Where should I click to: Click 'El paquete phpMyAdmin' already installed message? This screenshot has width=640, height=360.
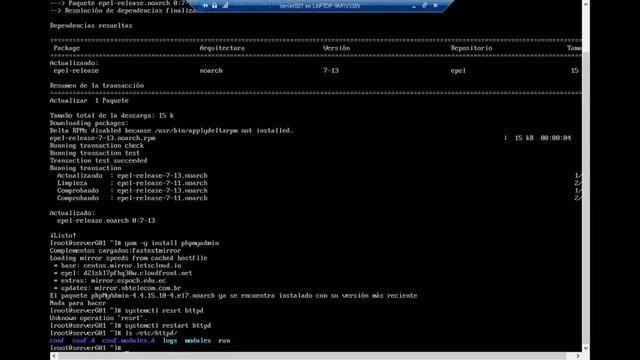pos(233,296)
